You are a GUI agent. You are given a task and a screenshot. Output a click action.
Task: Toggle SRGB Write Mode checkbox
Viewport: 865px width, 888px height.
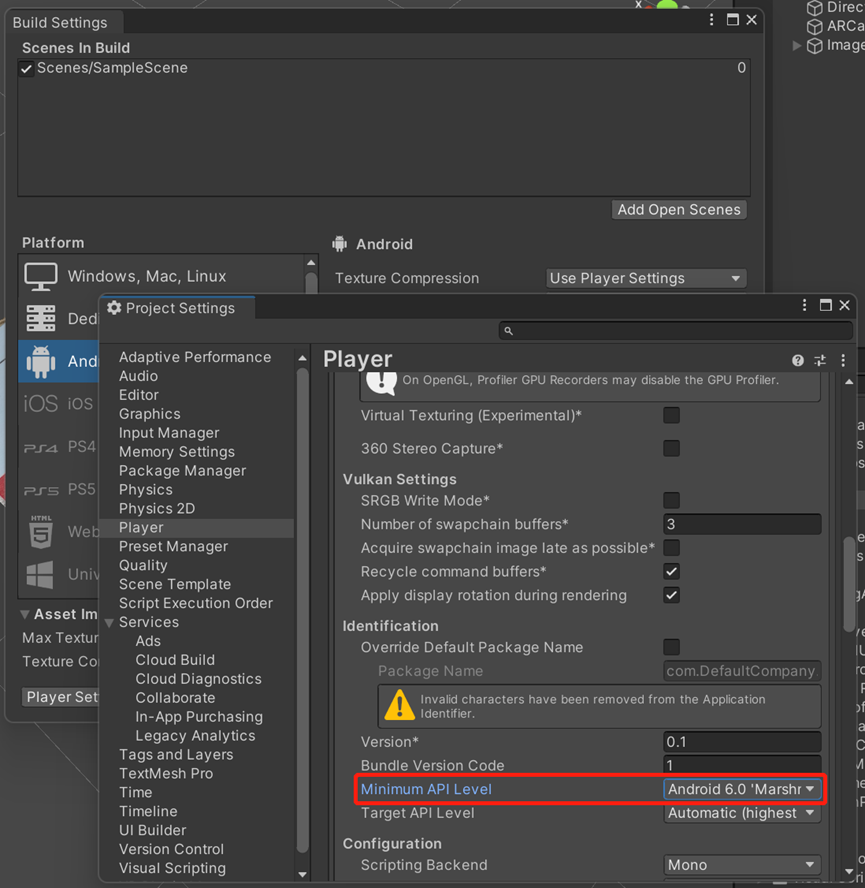[671, 500]
